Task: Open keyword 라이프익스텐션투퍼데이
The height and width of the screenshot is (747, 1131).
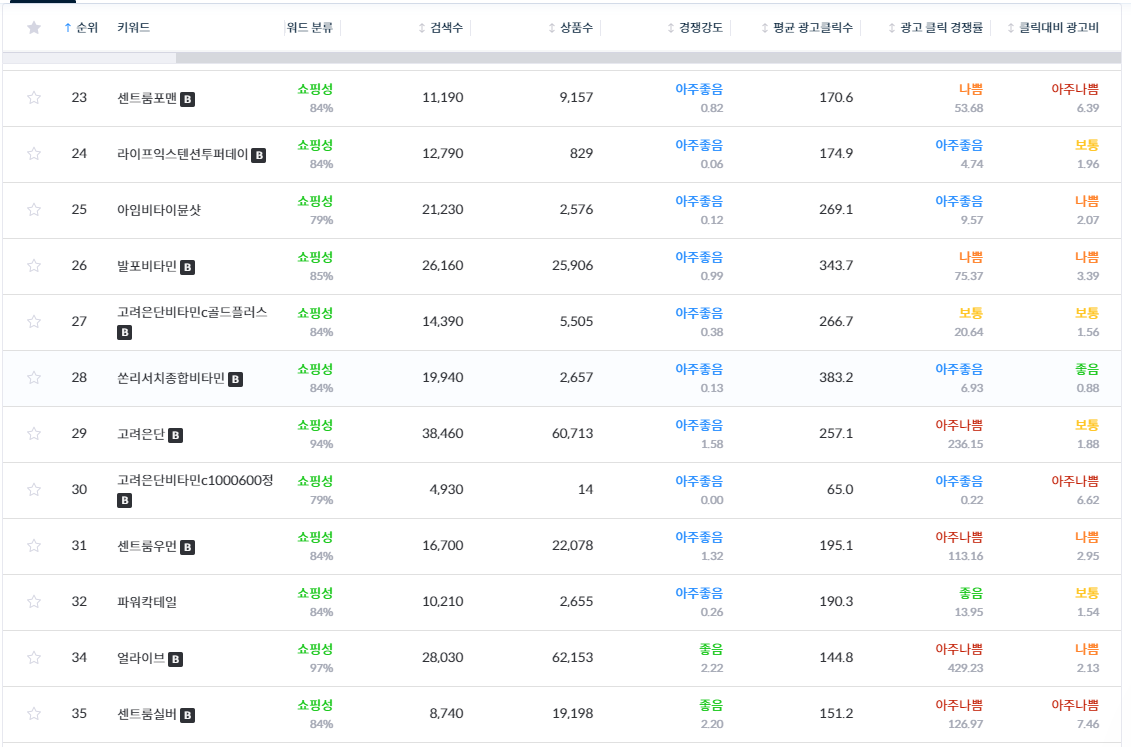Action: (x=182, y=154)
